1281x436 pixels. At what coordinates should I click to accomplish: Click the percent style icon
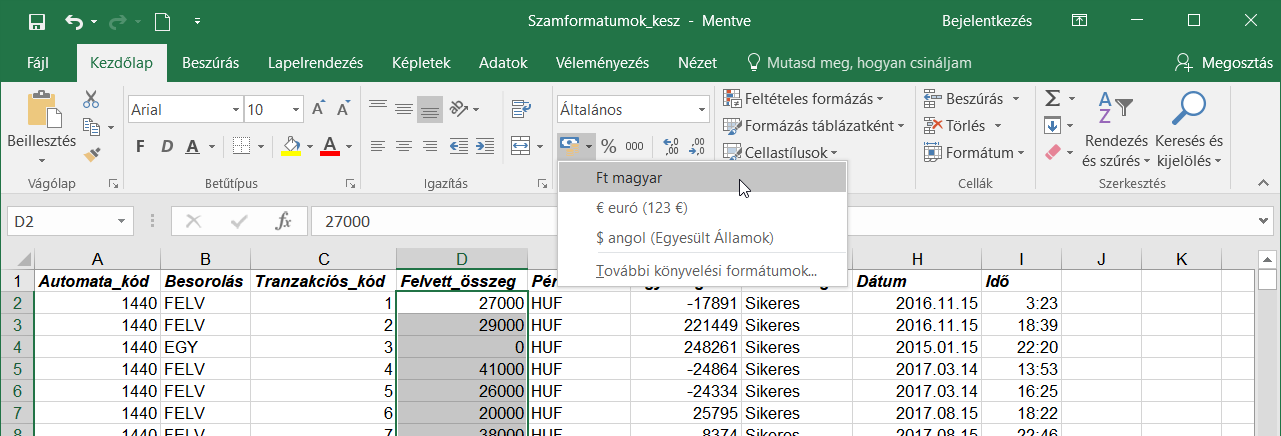click(608, 146)
